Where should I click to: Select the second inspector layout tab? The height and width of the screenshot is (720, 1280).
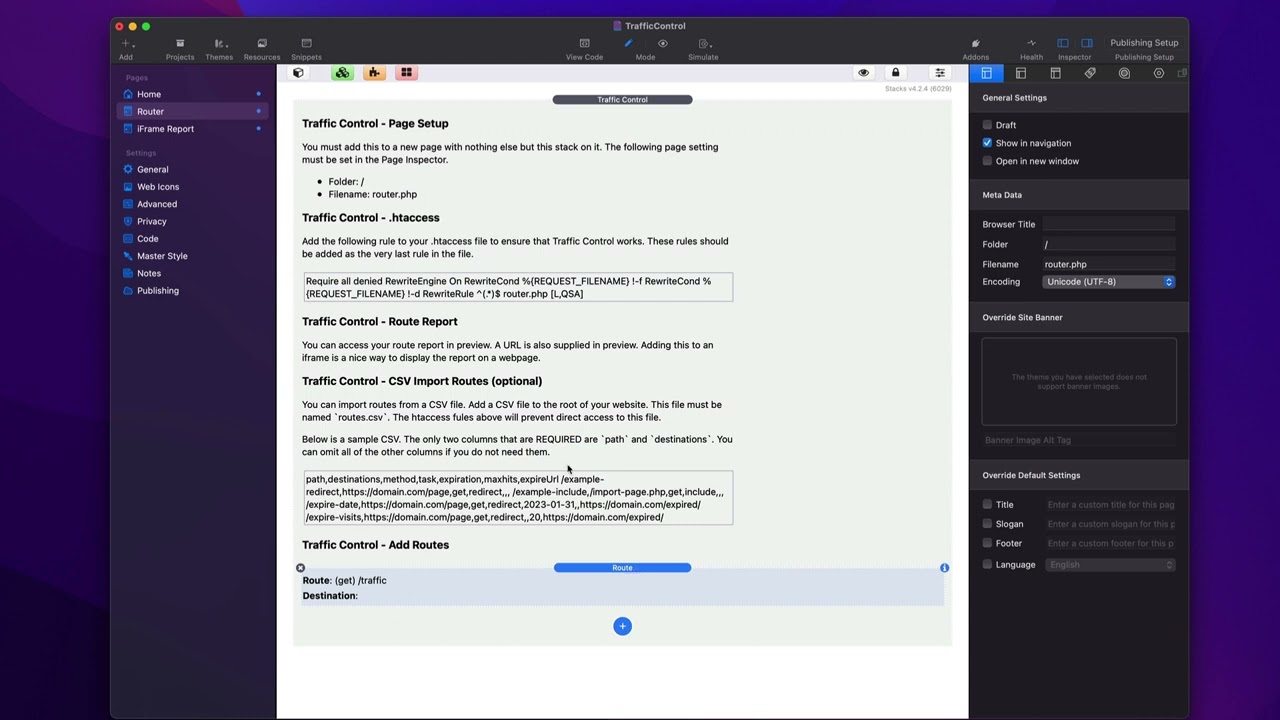(x=1021, y=73)
